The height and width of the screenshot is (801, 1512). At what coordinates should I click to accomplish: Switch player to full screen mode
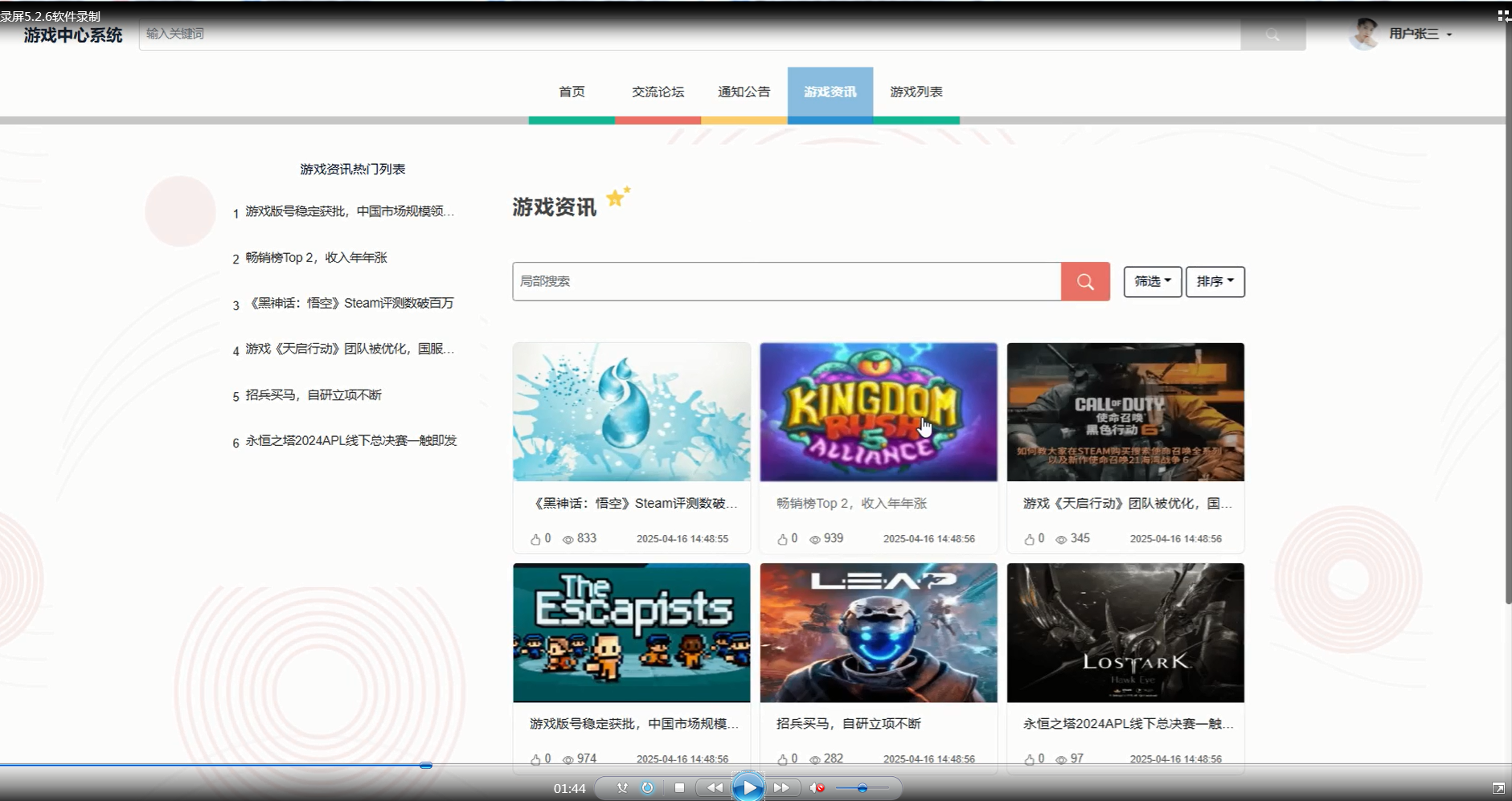tap(1498, 788)
